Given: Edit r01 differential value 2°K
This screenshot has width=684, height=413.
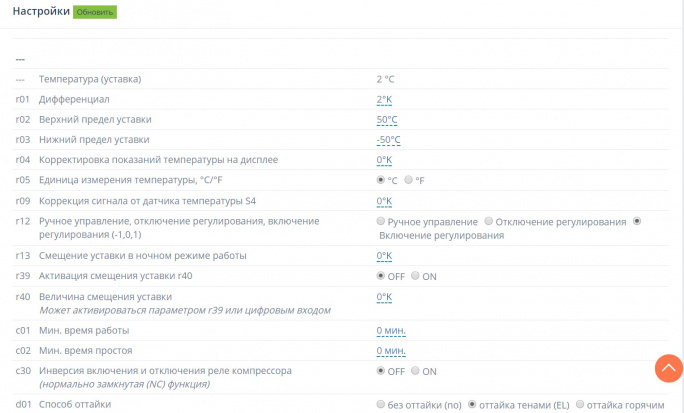Looking at the screenshot, I should [384, 99].
